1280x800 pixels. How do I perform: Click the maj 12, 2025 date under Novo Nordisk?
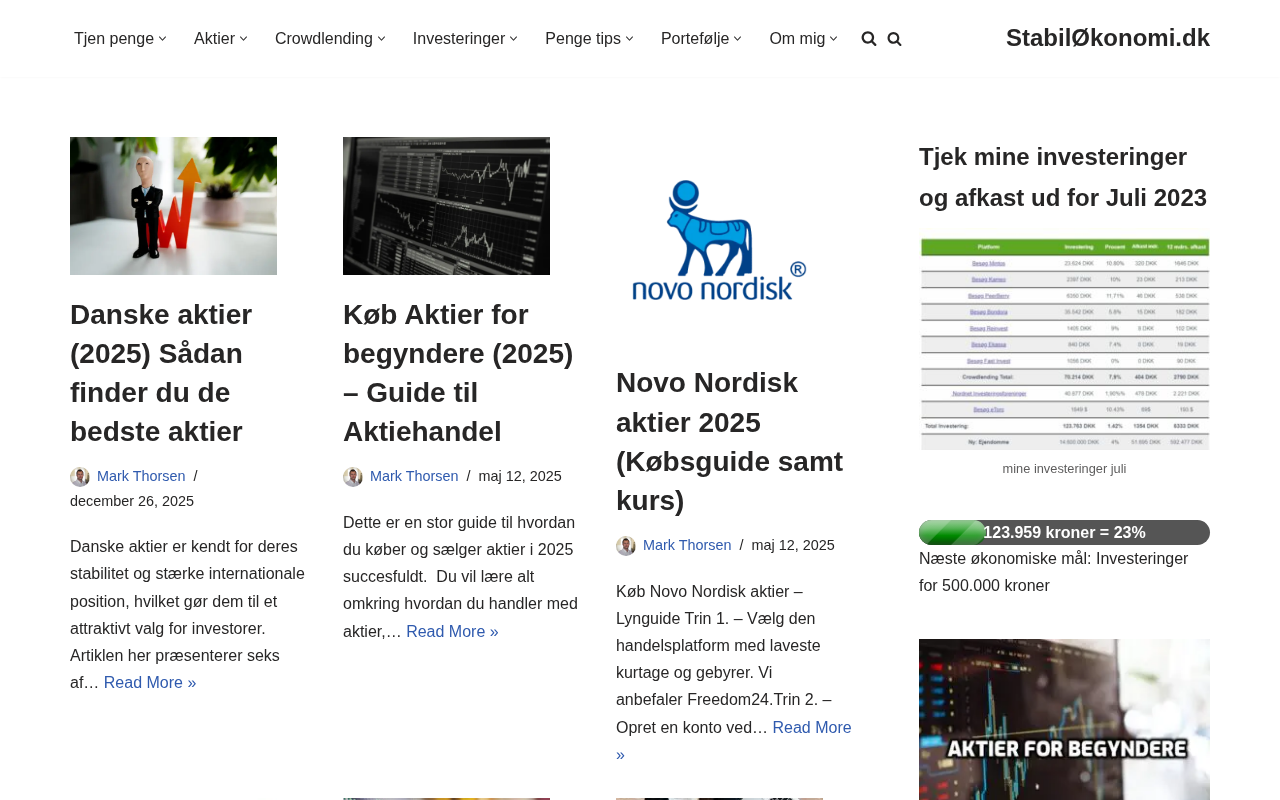coord(793,546)
